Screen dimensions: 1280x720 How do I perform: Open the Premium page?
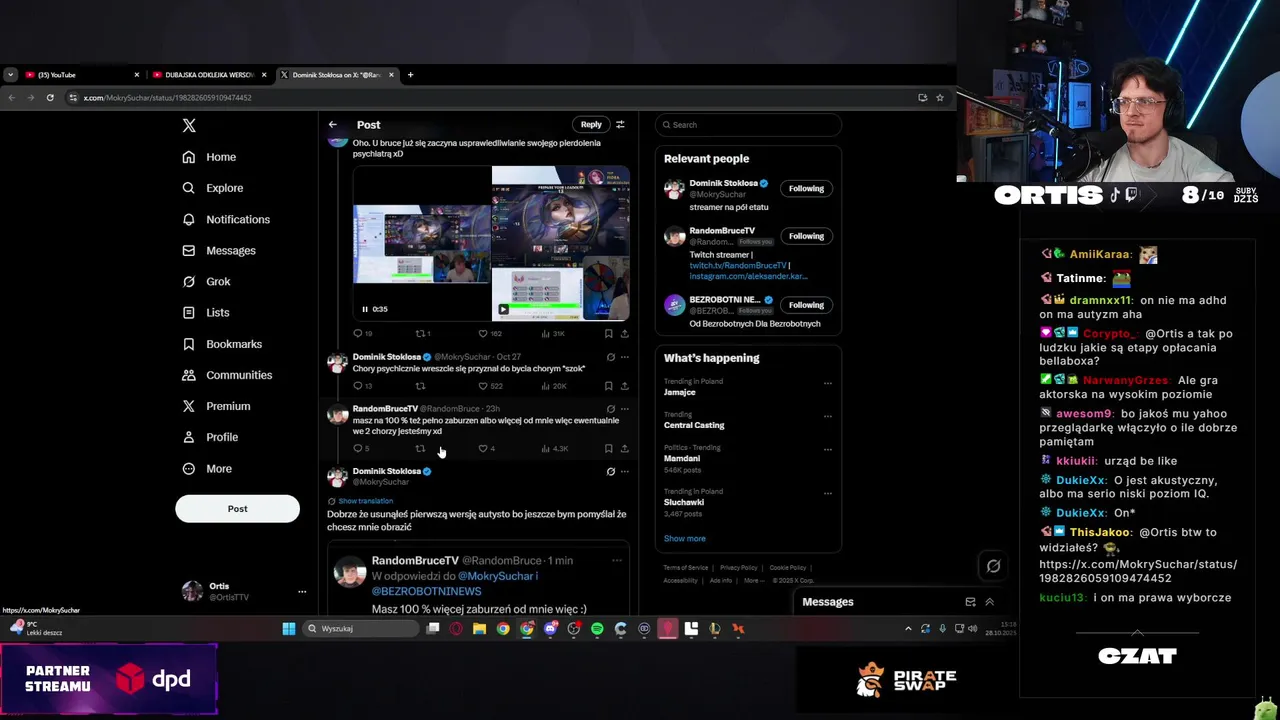216,406
